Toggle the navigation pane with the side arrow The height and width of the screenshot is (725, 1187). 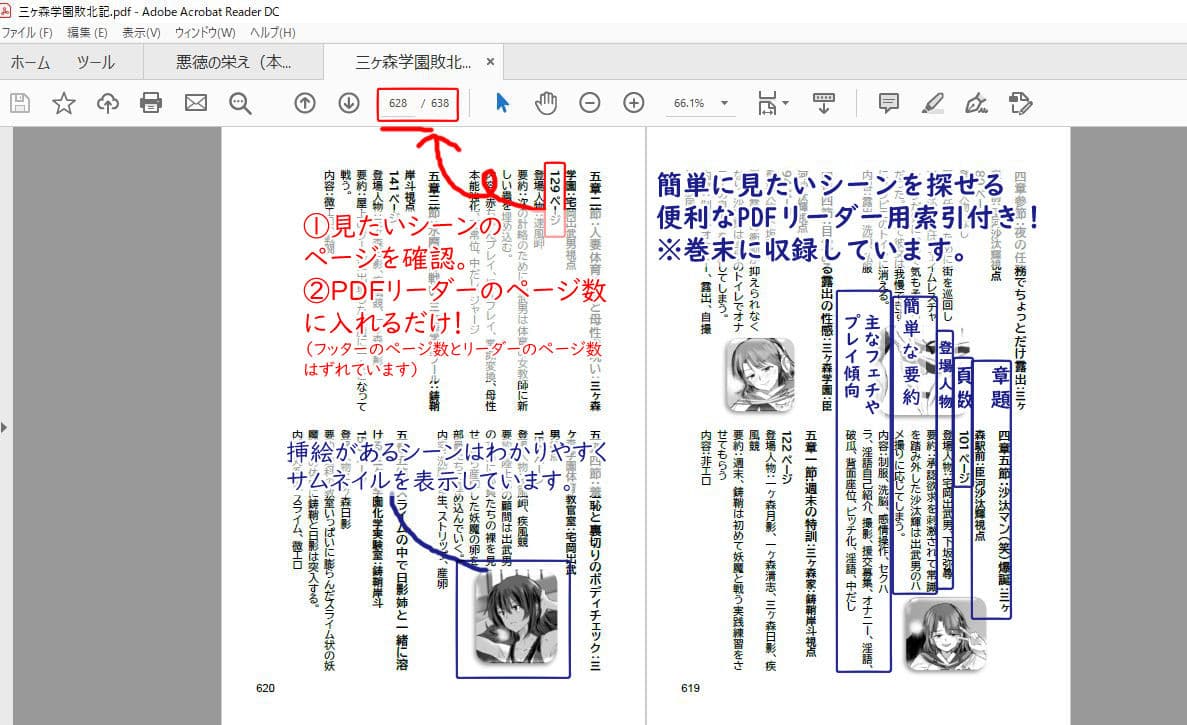pyautogui.click(x=6, y=425)
